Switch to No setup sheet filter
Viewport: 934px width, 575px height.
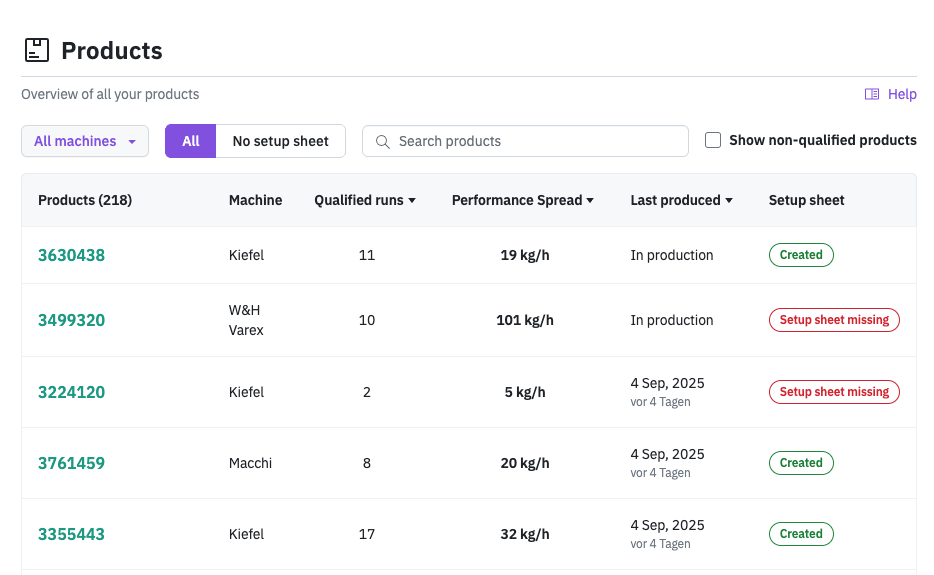(x=280, y=141)
